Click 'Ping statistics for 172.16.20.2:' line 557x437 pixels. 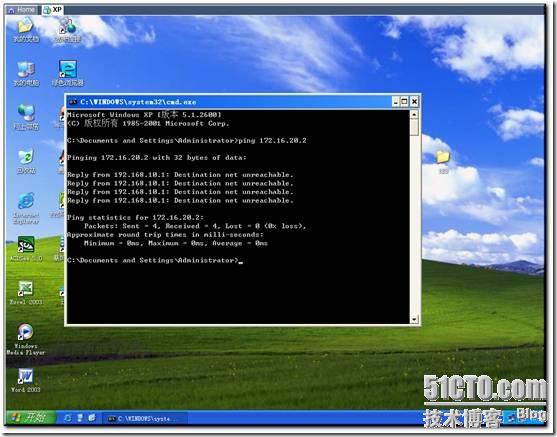(135, 217)
